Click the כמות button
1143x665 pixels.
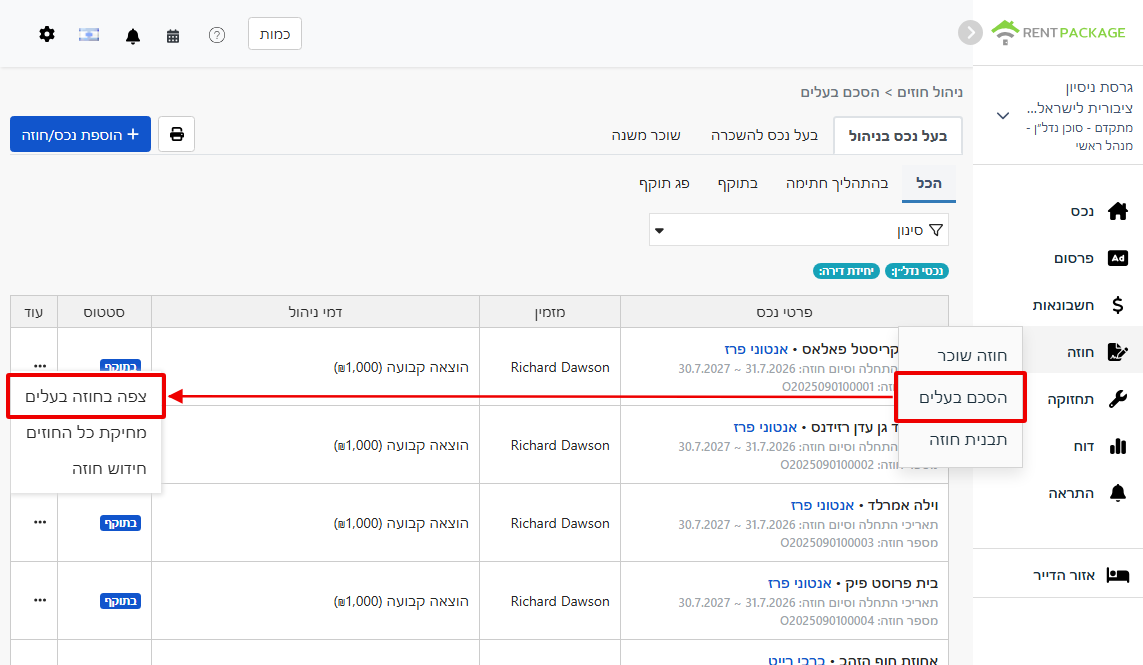tap(275, 34)
